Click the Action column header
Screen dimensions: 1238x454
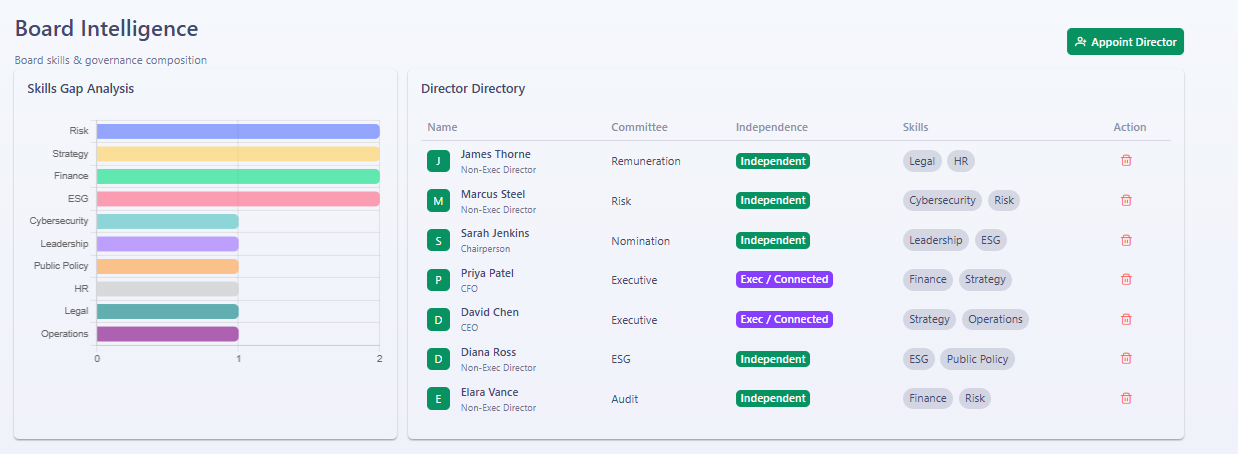click(1130, 127)
